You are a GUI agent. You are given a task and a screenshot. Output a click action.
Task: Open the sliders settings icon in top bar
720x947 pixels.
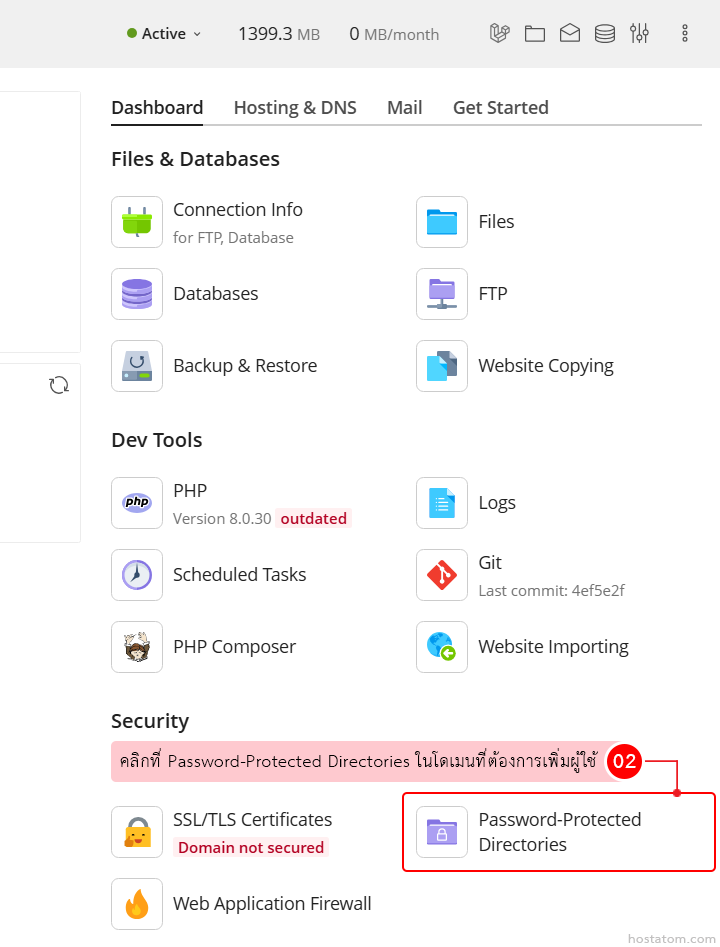[640, 34]
